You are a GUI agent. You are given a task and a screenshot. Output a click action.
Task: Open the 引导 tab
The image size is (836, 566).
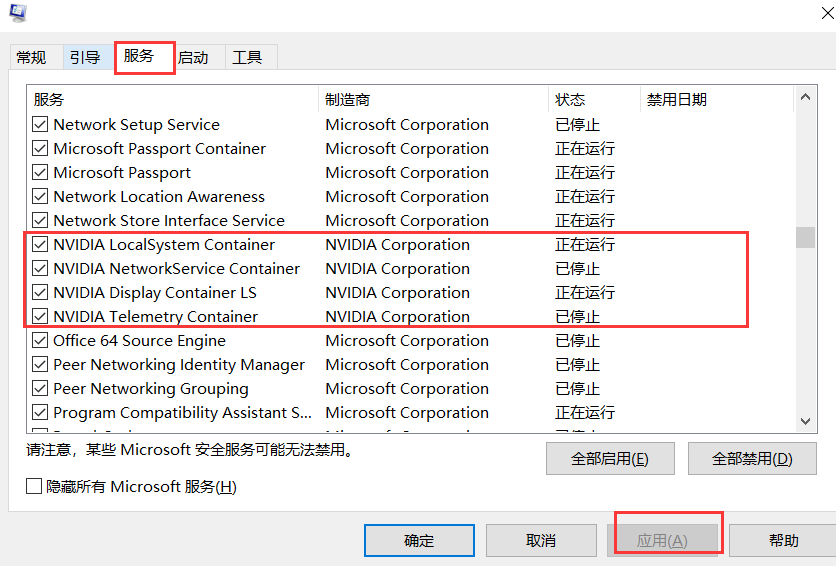[x=85, y=57]
